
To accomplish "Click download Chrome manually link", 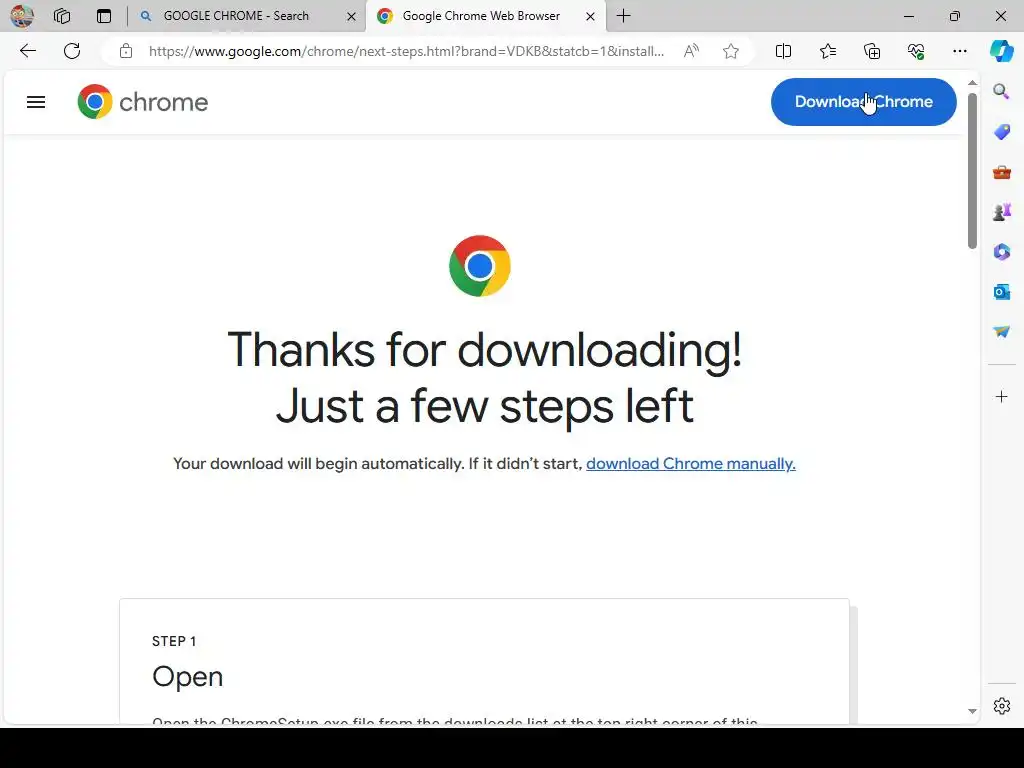I will [690, 464].
